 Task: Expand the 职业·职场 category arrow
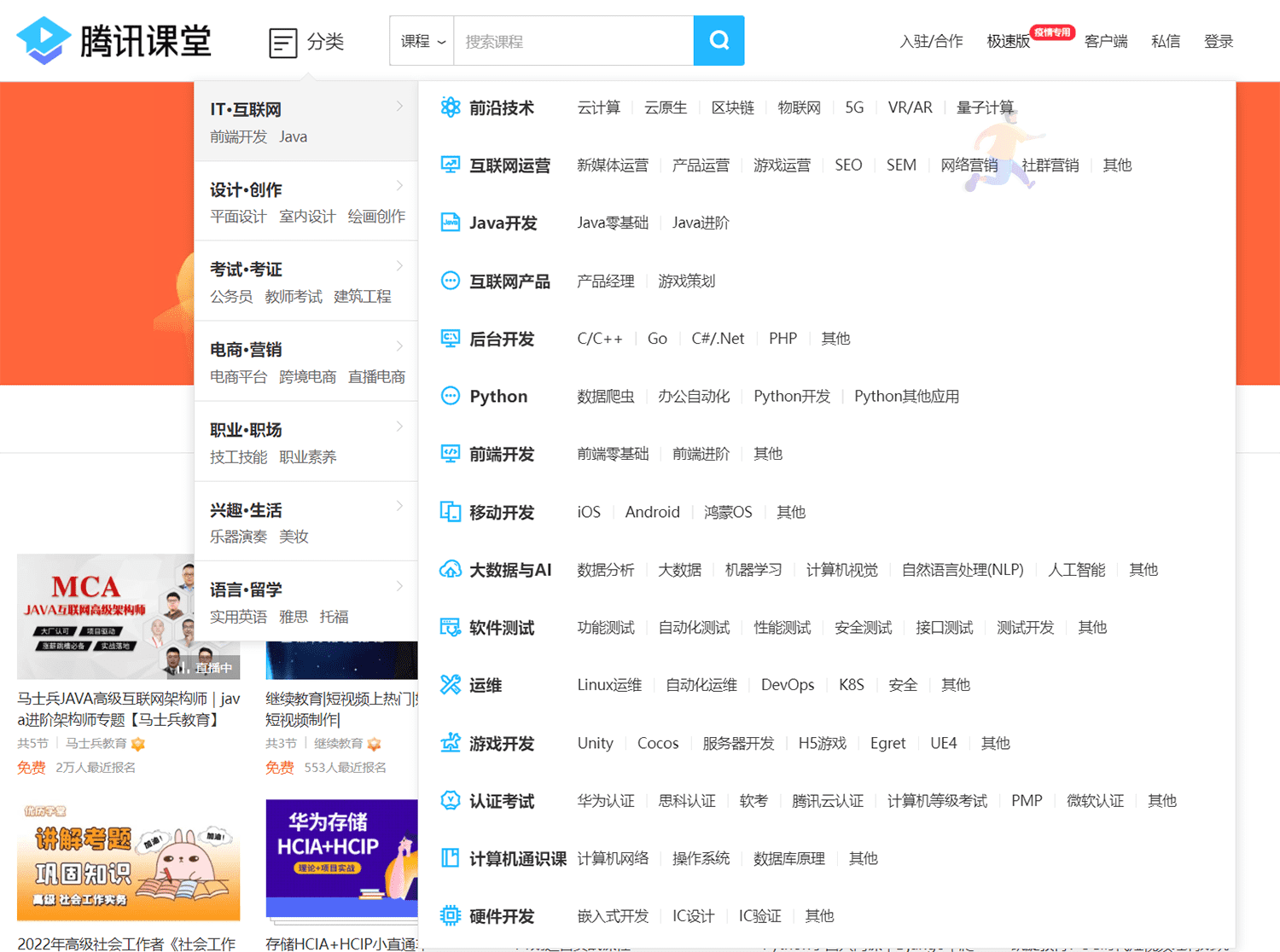click(399, 427)
